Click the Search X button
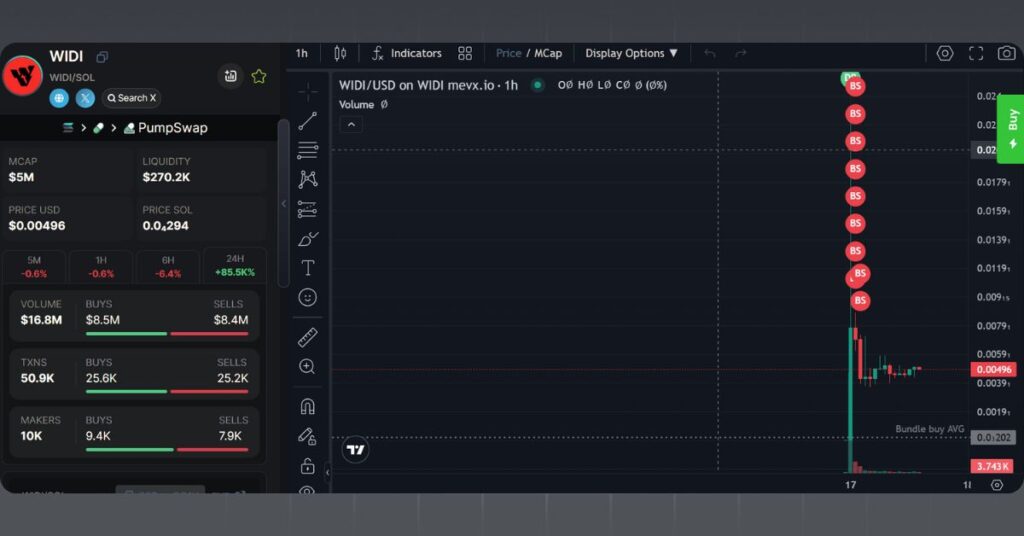Screen dimensions: 1024x536 132,98
